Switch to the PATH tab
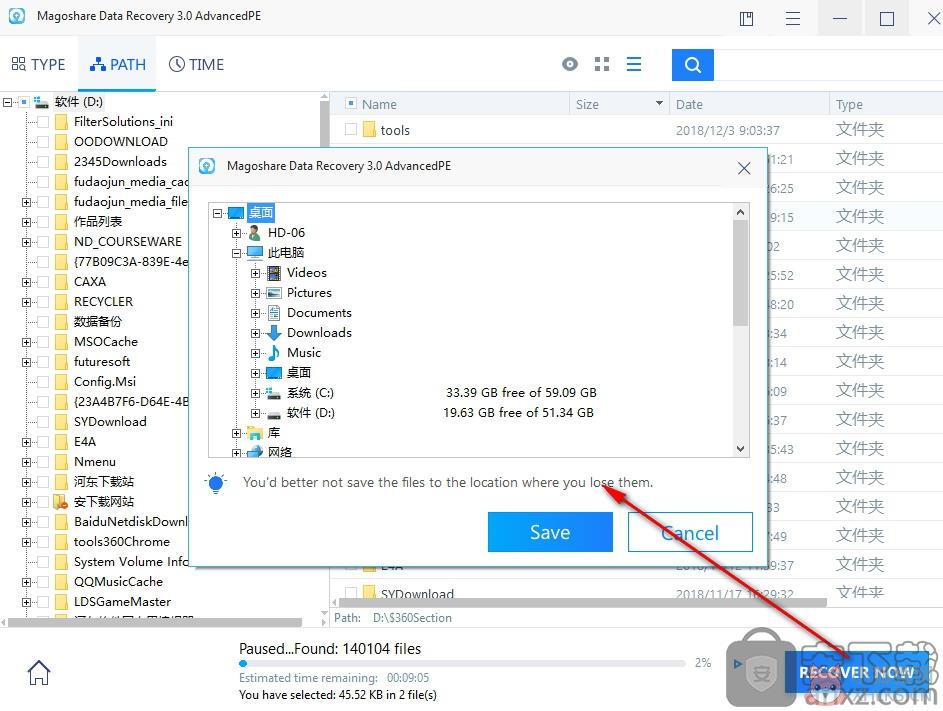Screen dimensions: 943x711 (x=118, y=64)
